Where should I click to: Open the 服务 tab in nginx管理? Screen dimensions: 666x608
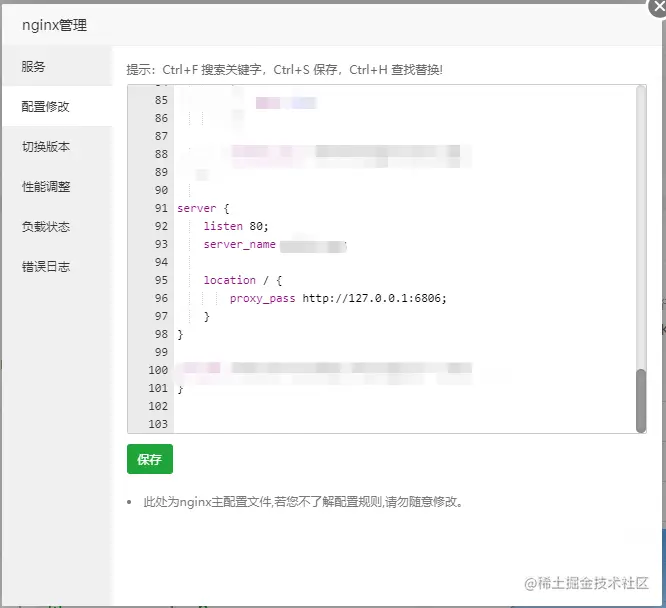point(57,66)
